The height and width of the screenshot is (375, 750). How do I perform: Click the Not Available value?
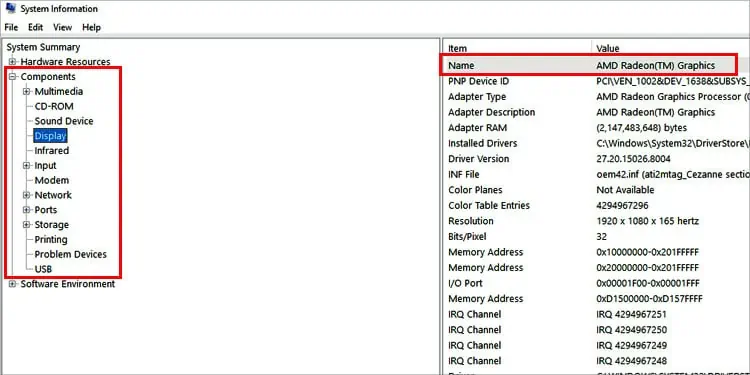tap(625, 190)
